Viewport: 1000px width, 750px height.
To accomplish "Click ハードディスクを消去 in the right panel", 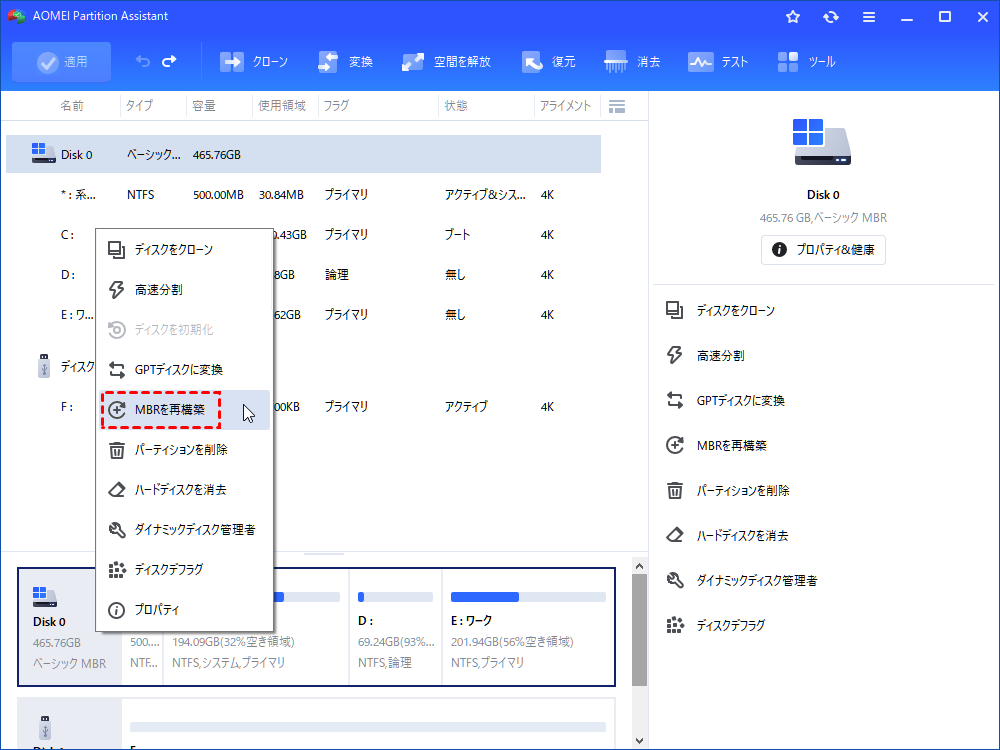I will [727, 535].
